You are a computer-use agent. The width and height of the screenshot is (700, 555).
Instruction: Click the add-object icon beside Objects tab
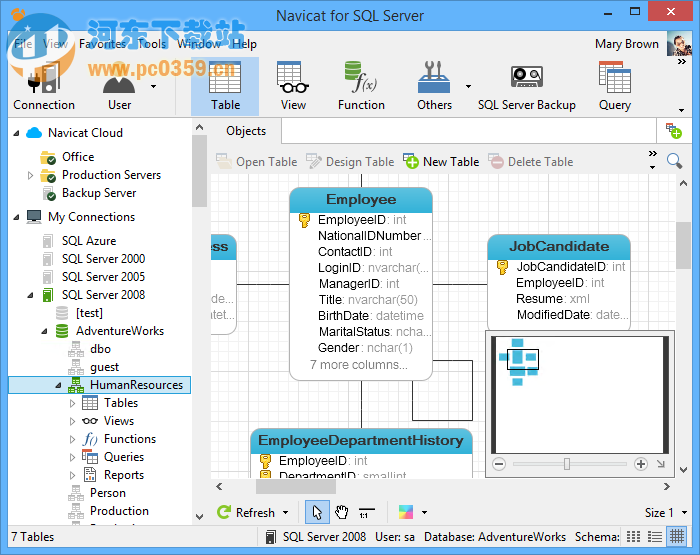(674, 131)
